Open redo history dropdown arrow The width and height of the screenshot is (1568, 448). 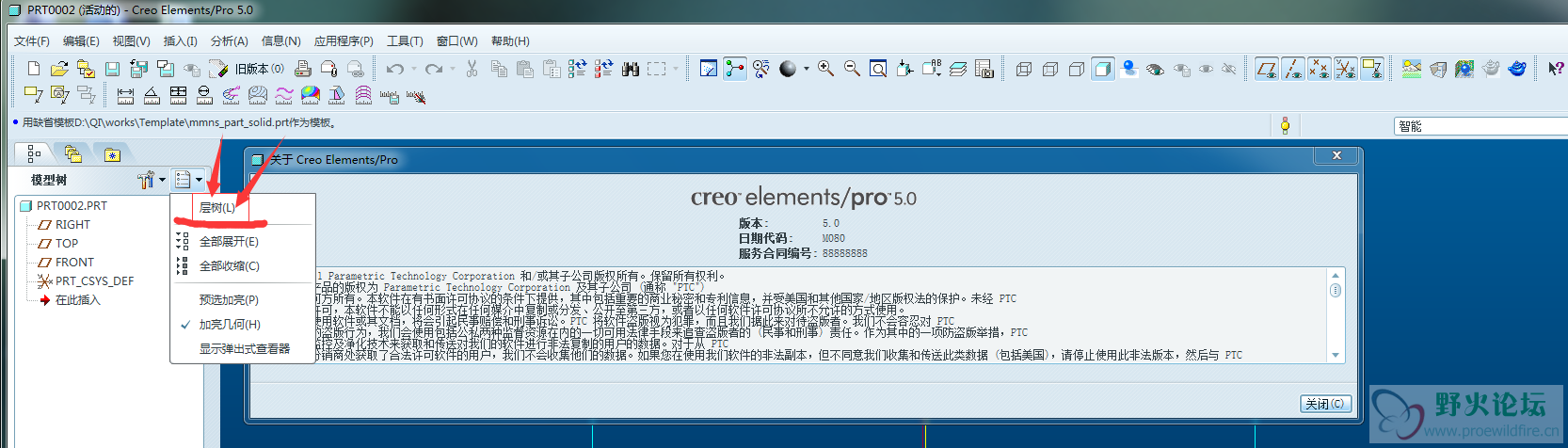(453, 69)
